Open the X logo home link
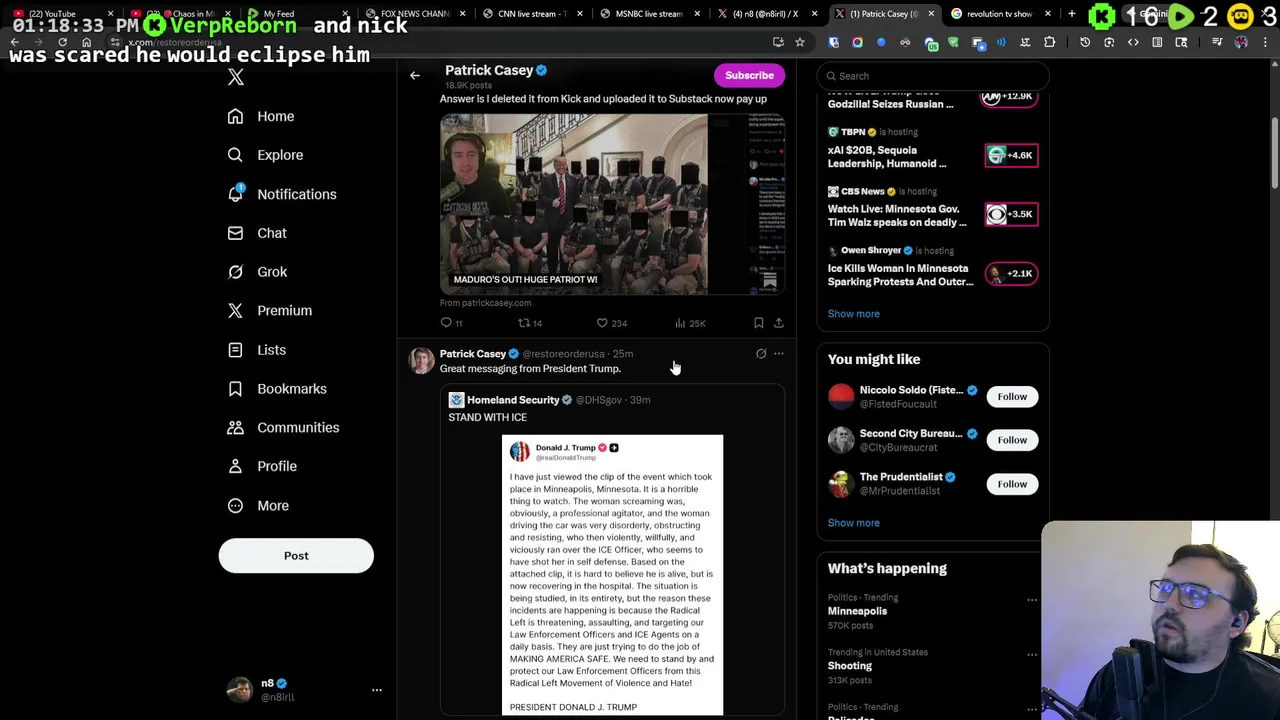1280x720 pixels. pyautogui.click(x=236, y=77)
